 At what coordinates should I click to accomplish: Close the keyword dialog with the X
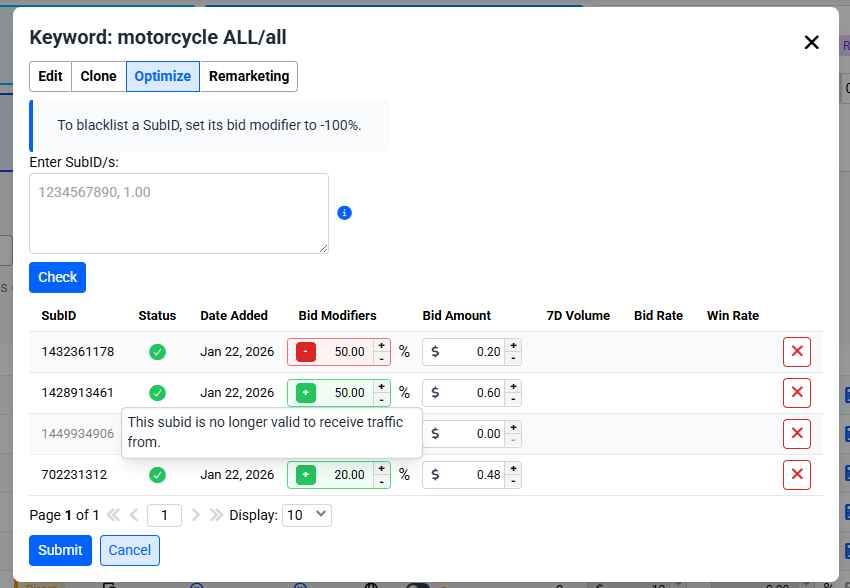811,42
